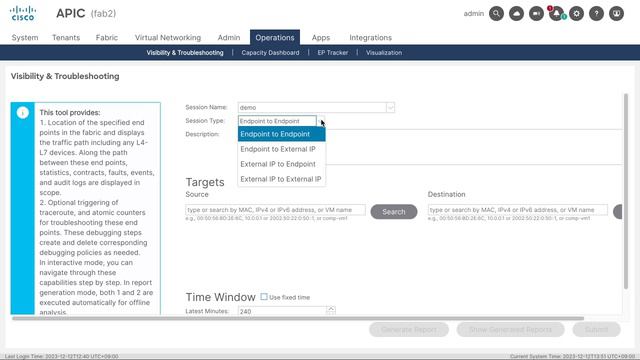
Task: Focus the Latest Minutes field
Action: point(282,311)
